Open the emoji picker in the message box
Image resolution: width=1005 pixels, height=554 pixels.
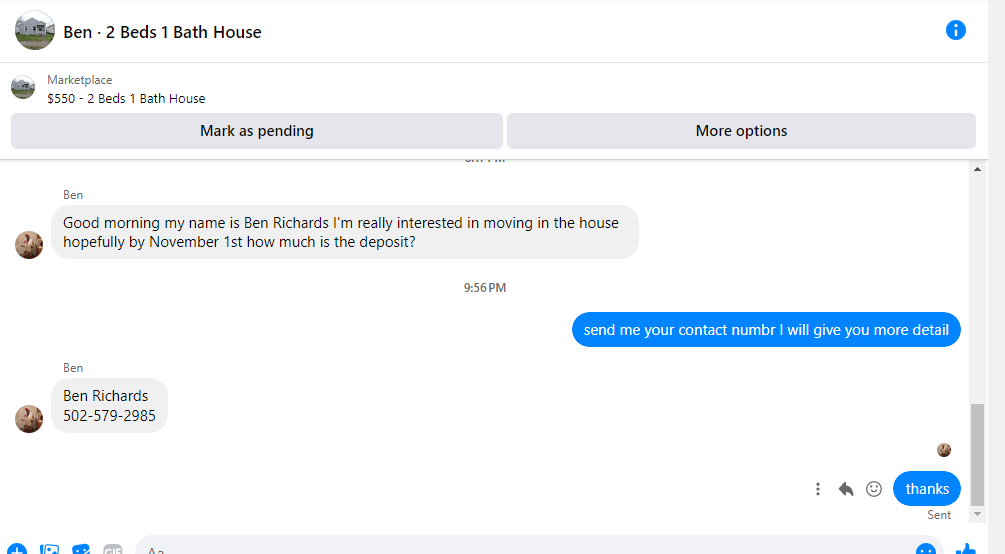[926, 549]
